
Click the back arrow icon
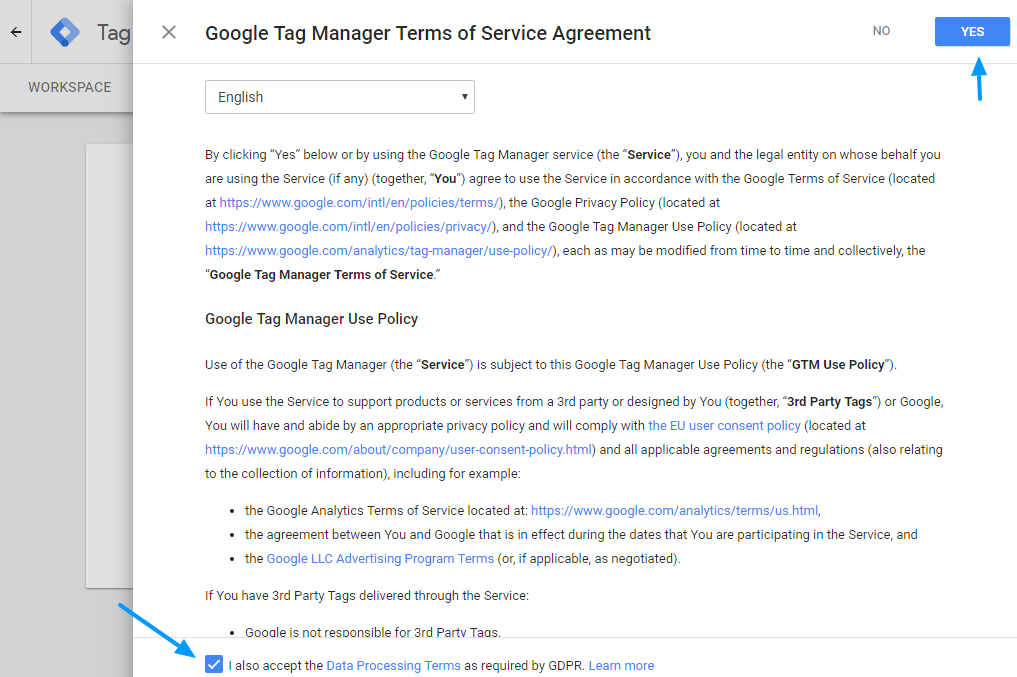pyautogui.click(x=16, y=32)
